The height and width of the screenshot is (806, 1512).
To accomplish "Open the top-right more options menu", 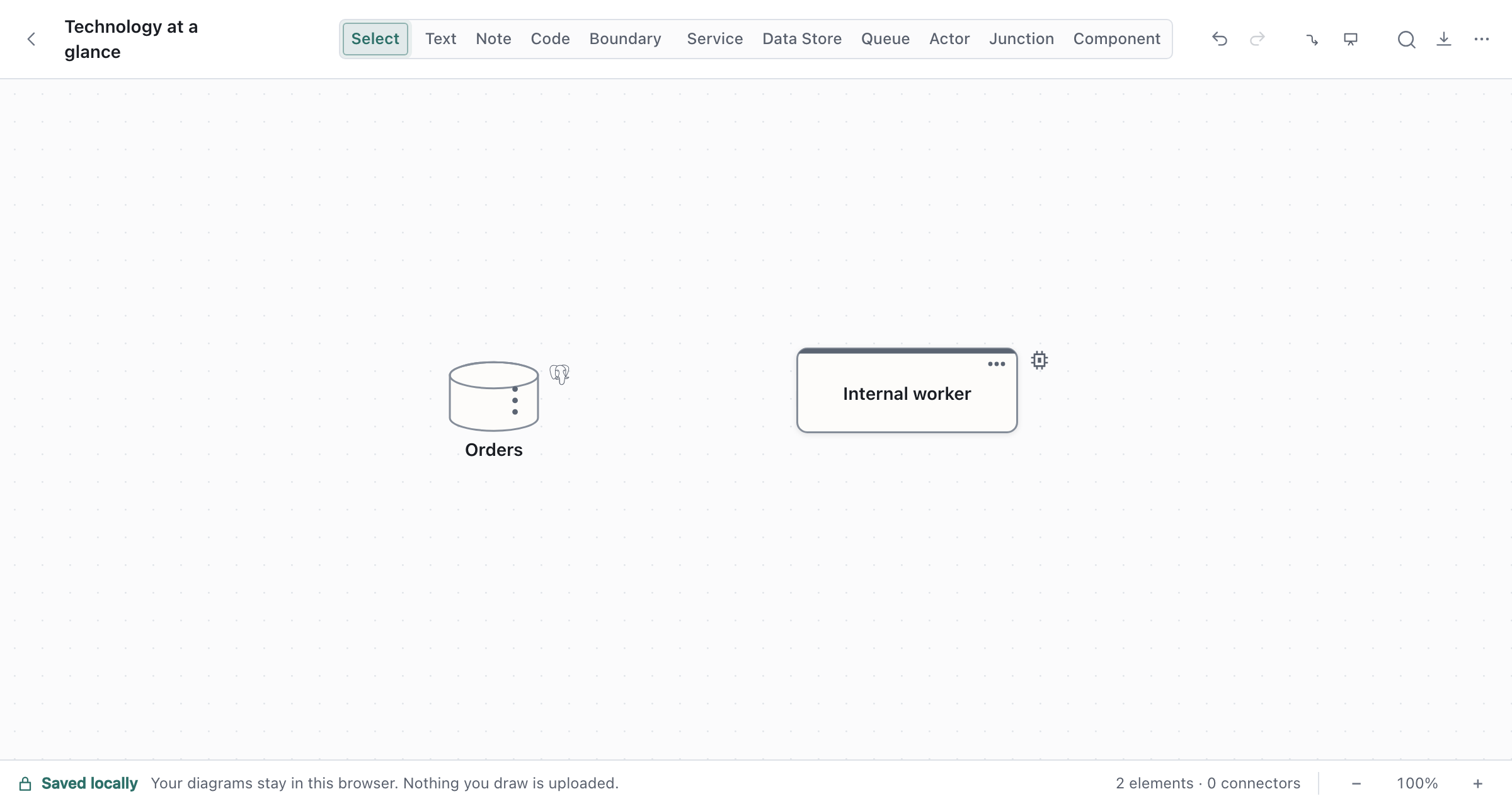I will point(1481,39).
